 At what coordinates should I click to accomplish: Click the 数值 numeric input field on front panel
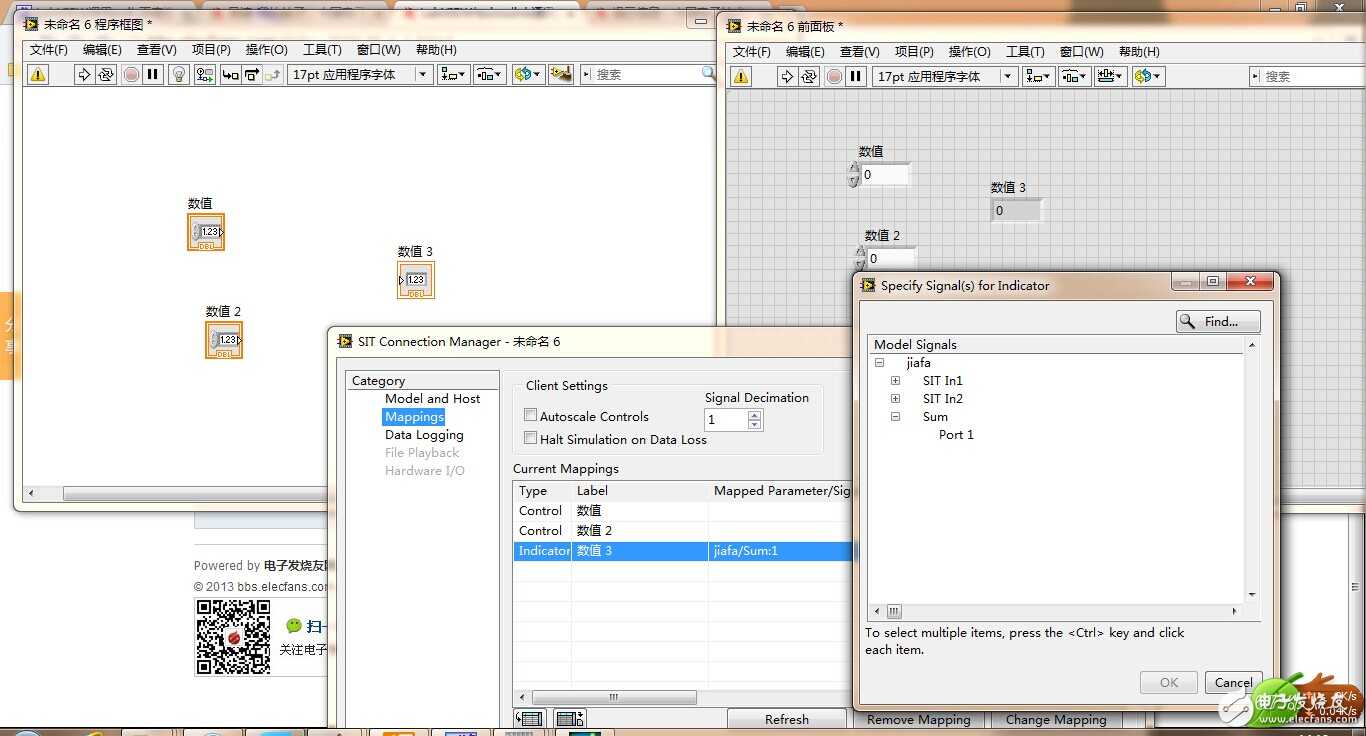click(x=886, y=175)
